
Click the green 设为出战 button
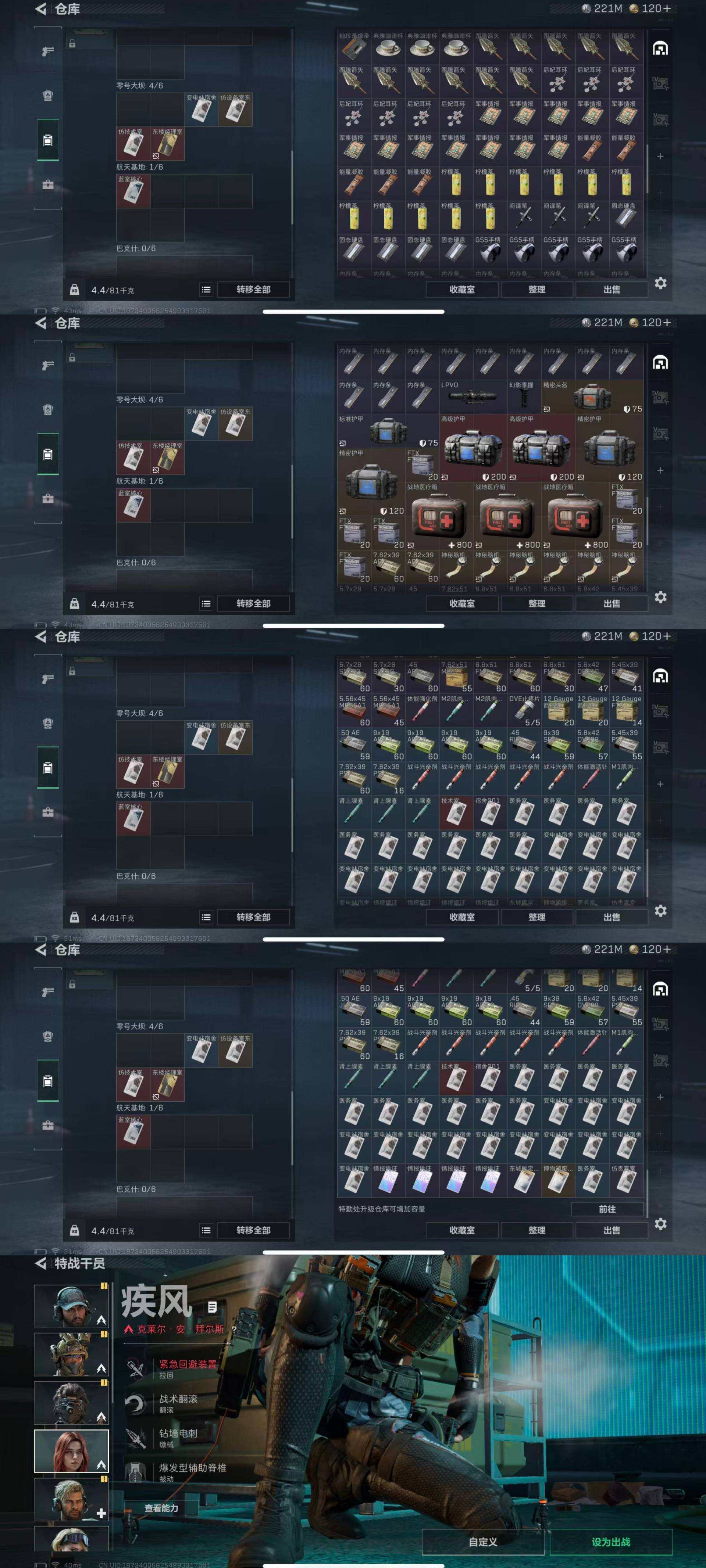click(x=611, y=1542)
